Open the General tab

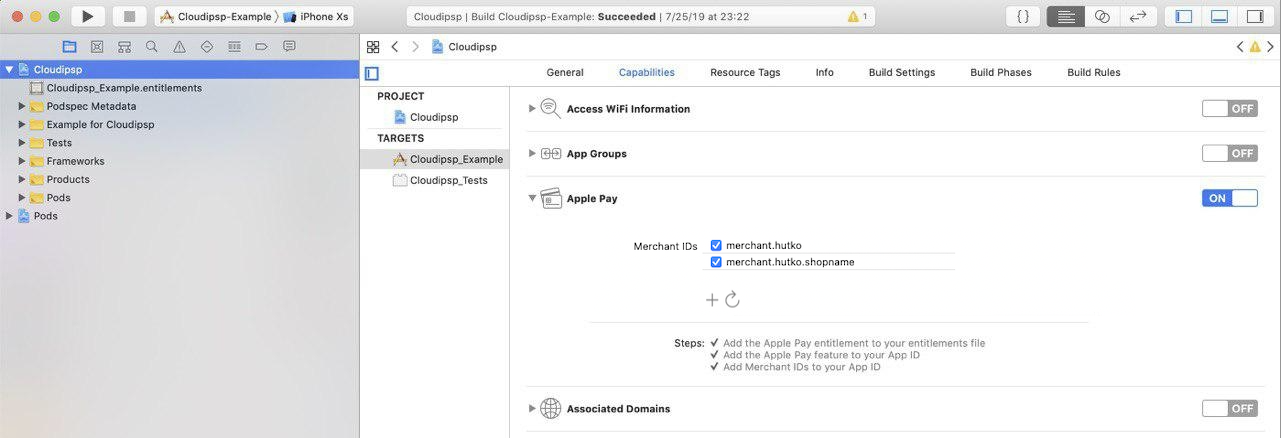pos(565,72)
